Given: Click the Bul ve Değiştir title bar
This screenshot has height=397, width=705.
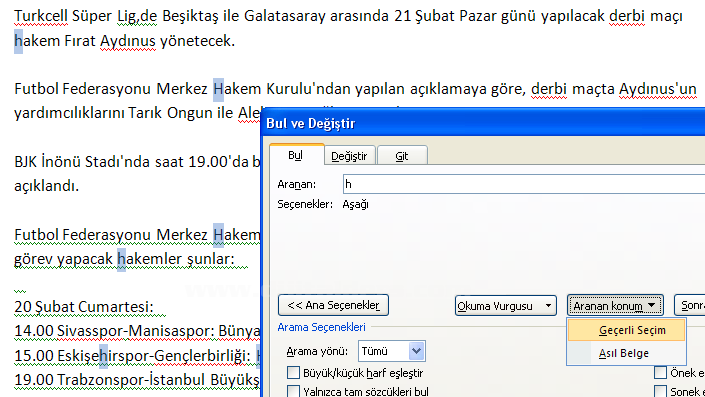Looking at the screenshot, I should (483, 123).
